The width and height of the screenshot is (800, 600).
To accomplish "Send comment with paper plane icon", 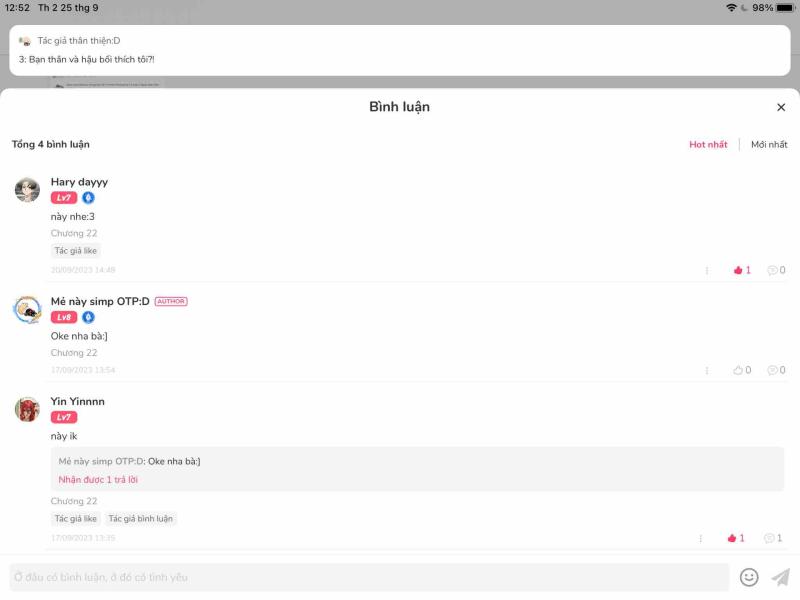I will pyautogui.click(x=781, y=577).
